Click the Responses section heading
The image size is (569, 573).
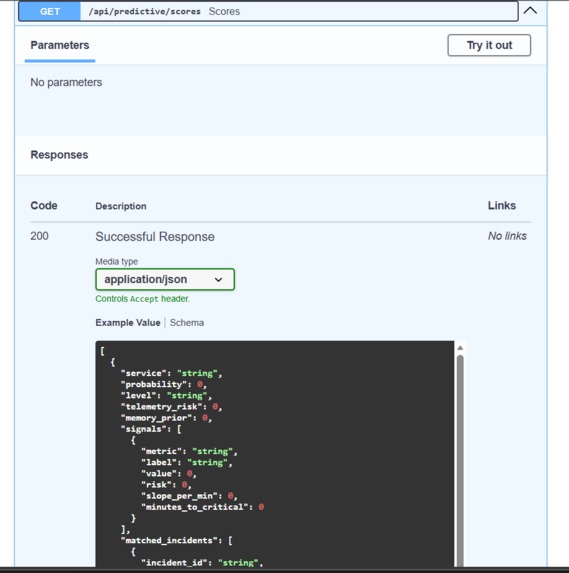(59, 155)
